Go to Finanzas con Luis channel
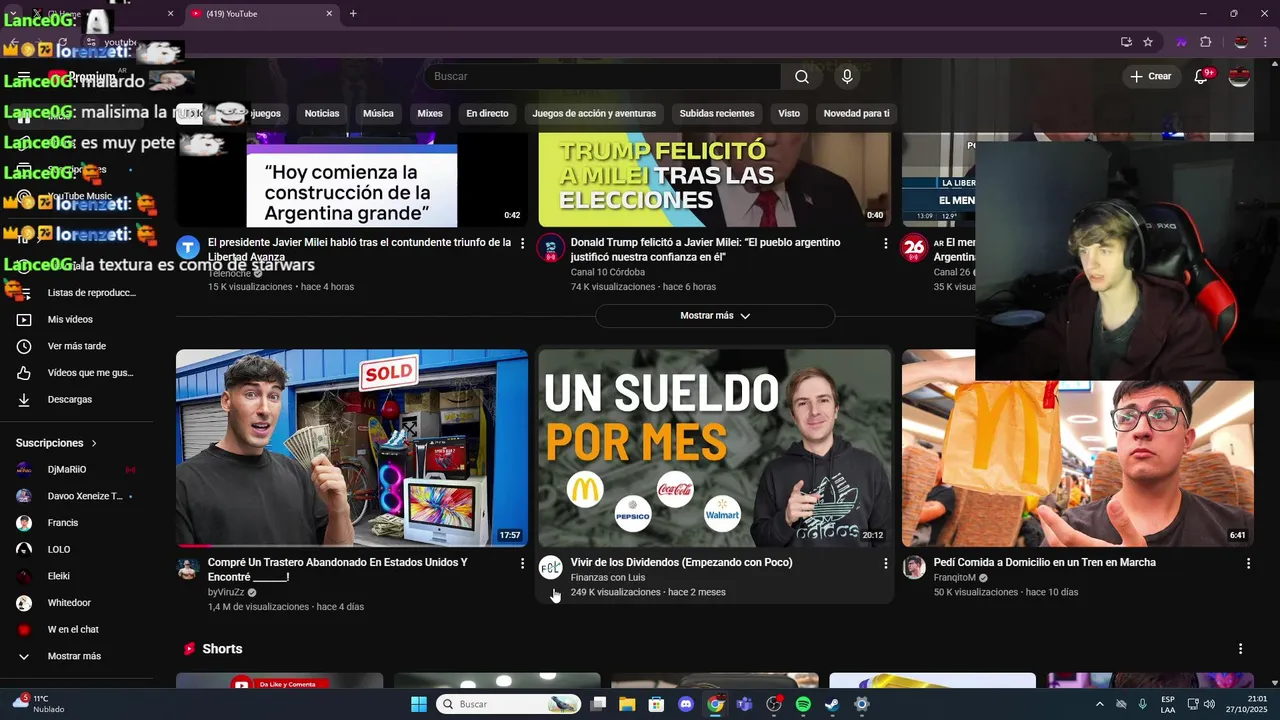Image resolution: width=1280 pixels, height=720 pixels. (608, 577)
